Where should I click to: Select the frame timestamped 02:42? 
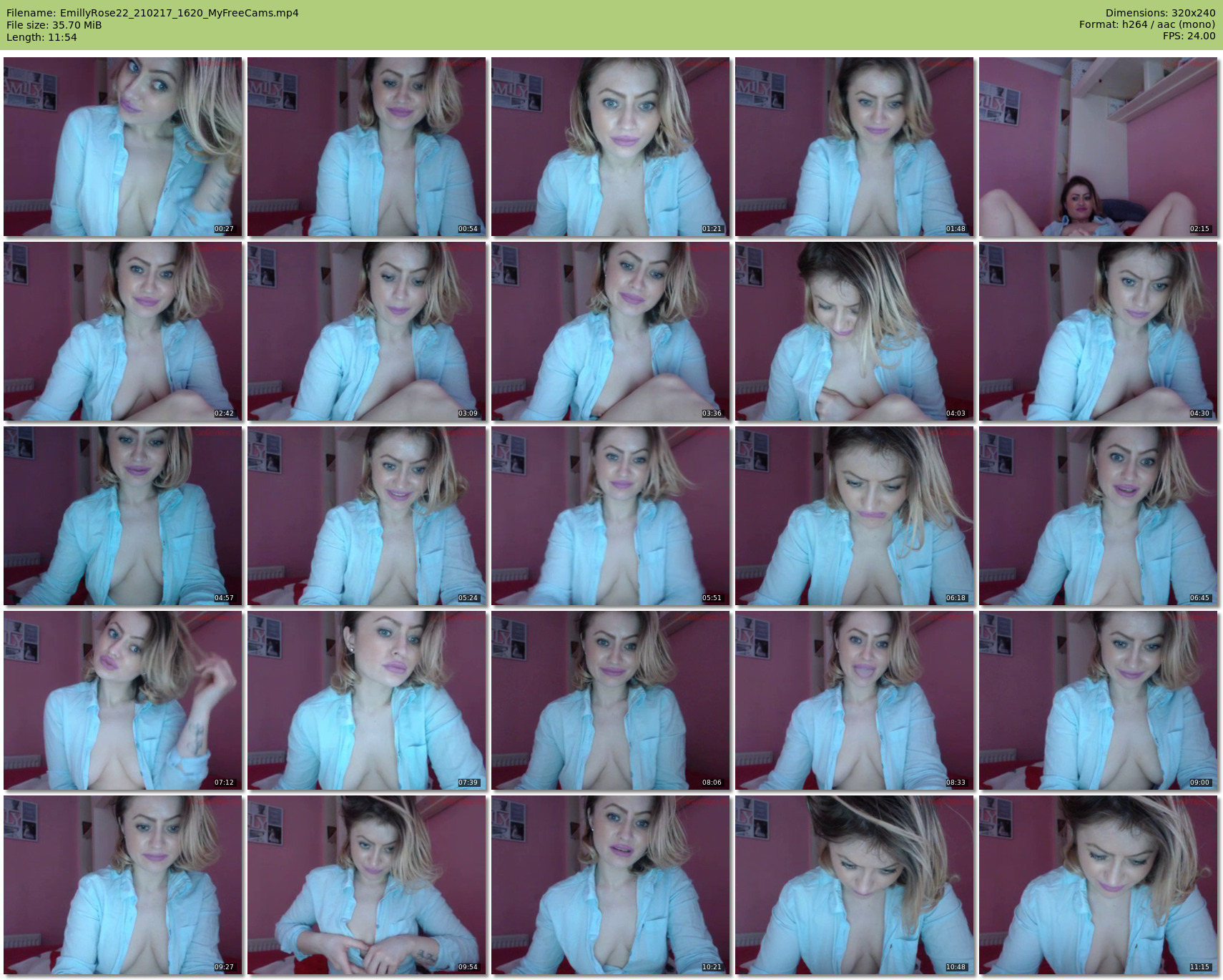(x=122, y=331)
